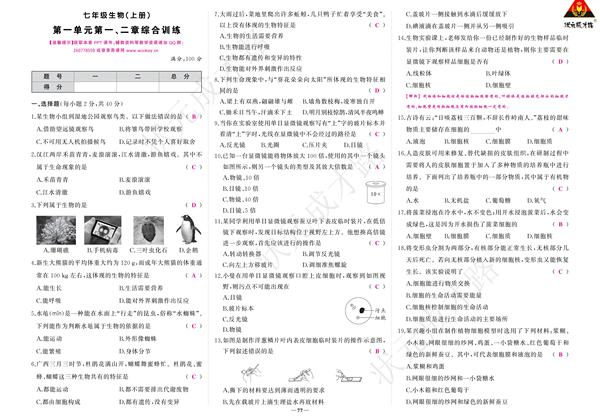Click the fill-in blank line in question 15
Viewport: 600px width, 420px height.
tap(482, 132)
